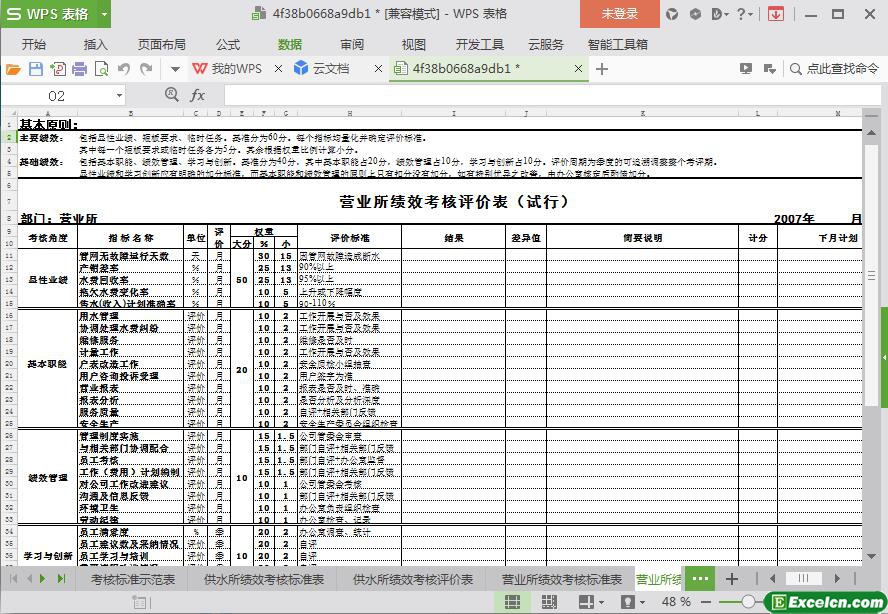The height and width of the screenshot is (614, 888).
Task: Open the 插入 ribbon tab
Action: click(x=95, y=45)
